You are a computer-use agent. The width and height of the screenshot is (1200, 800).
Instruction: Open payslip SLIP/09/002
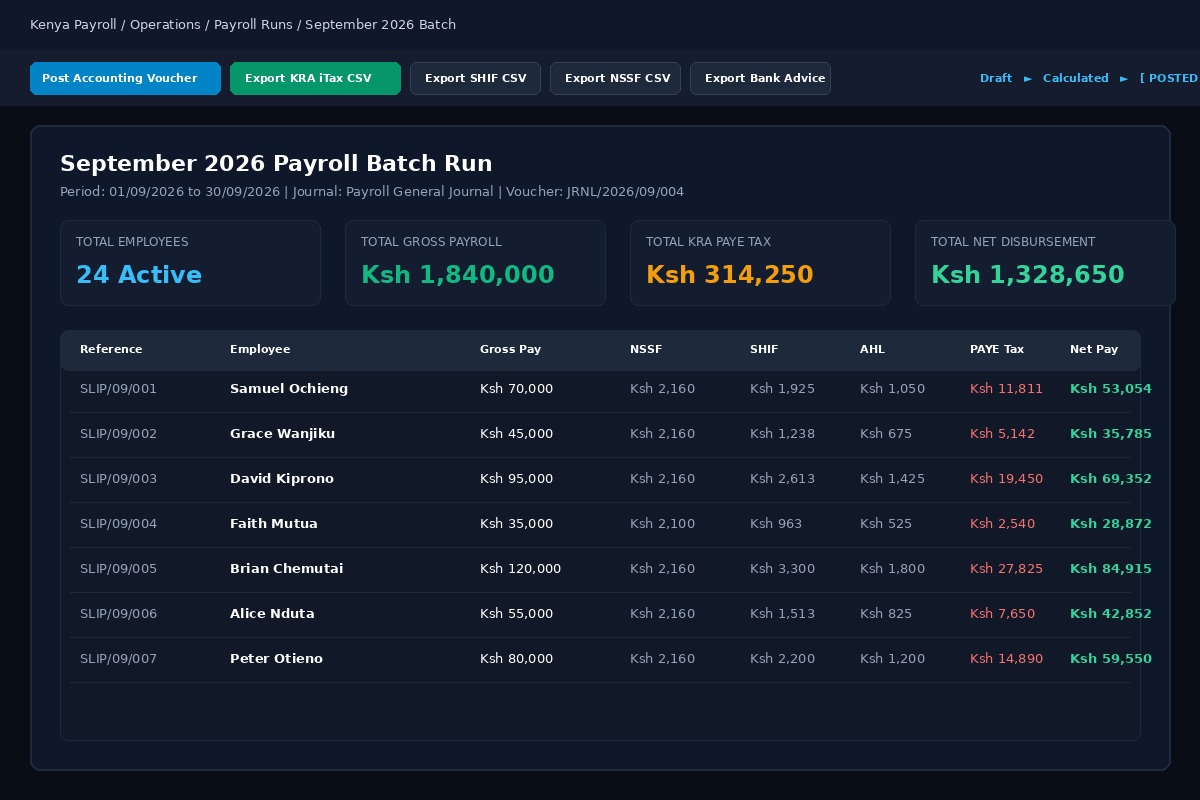click(118, 434)
